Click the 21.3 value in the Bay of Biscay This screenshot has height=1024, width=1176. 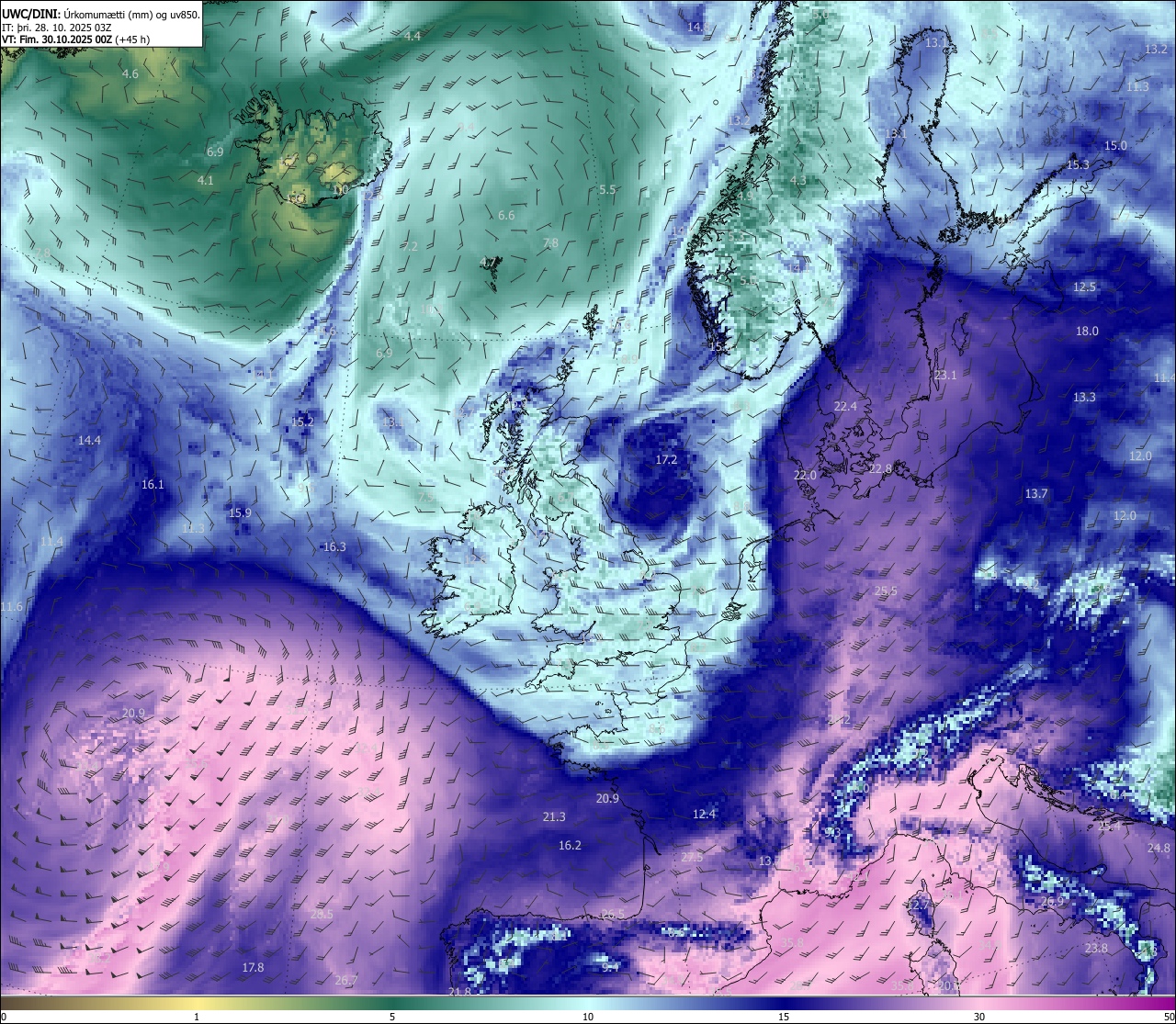click(x=554, y=816)
